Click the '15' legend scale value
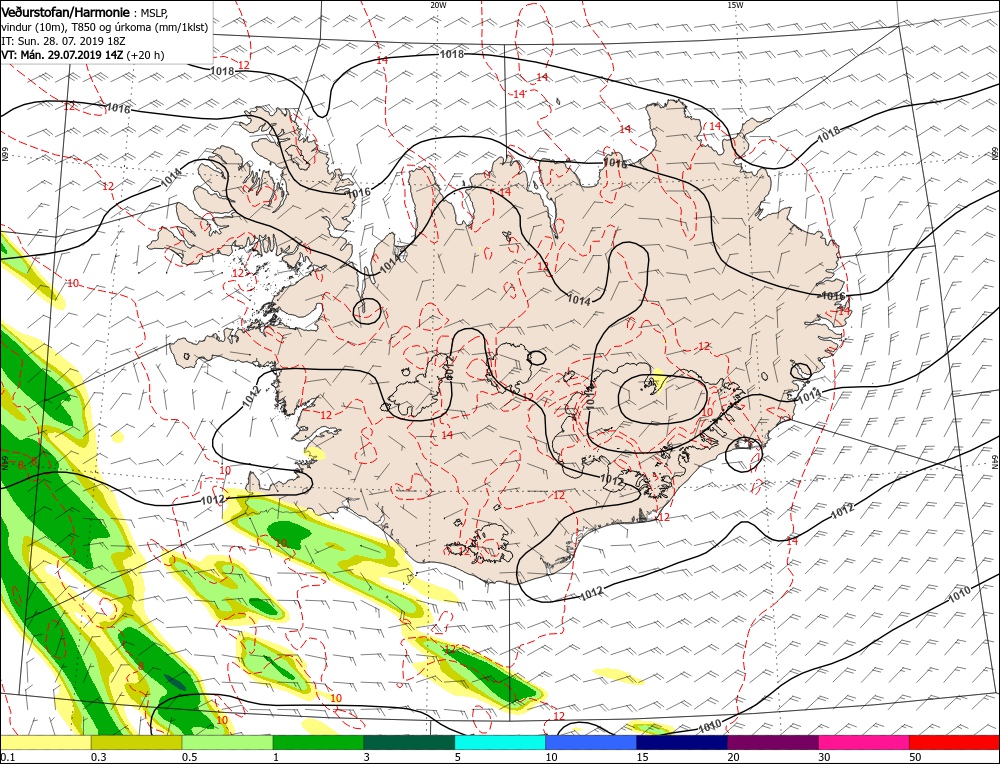This screenshot has height=764, width=1000. coord(642,757)
